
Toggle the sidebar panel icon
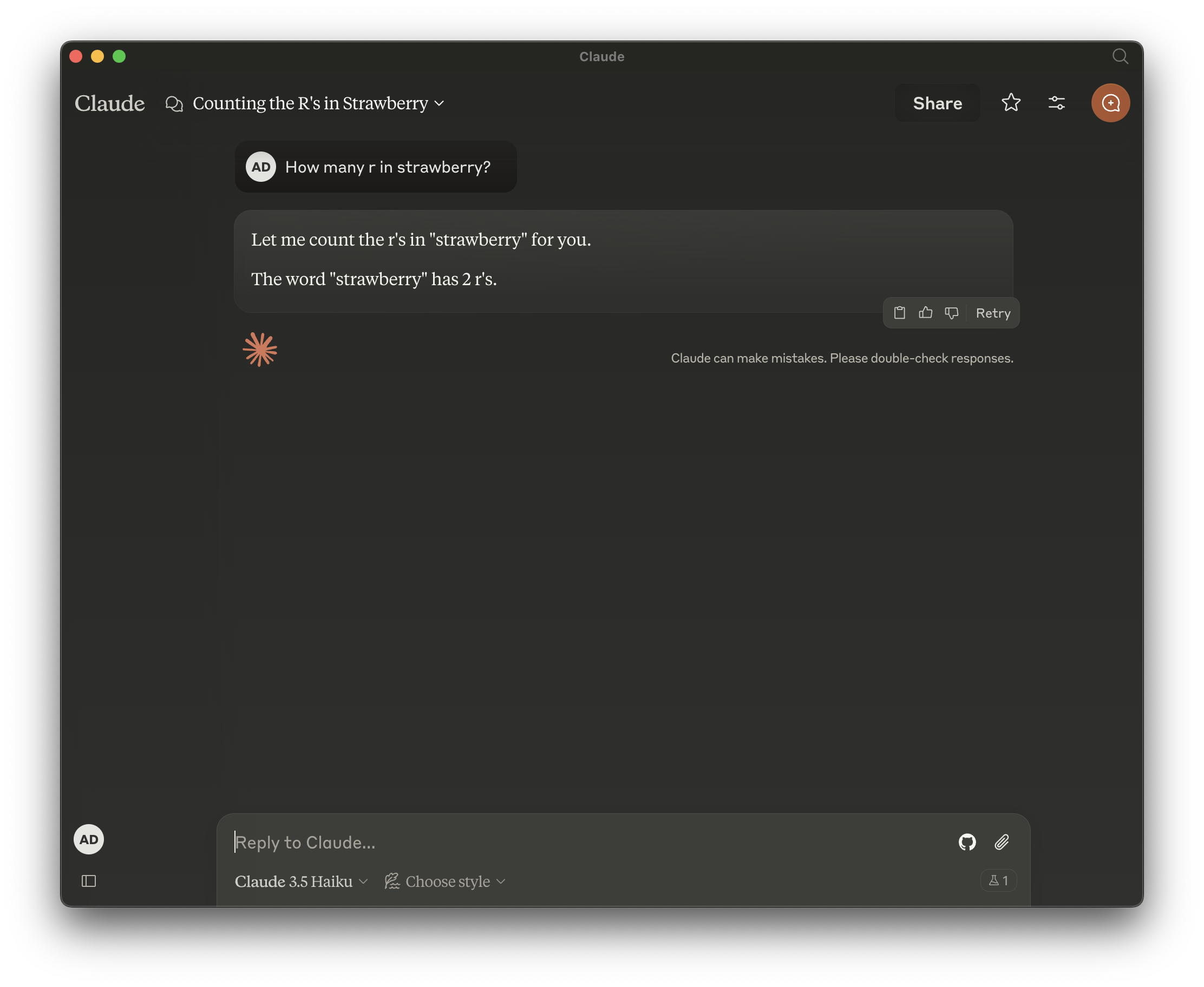[89, 881]
